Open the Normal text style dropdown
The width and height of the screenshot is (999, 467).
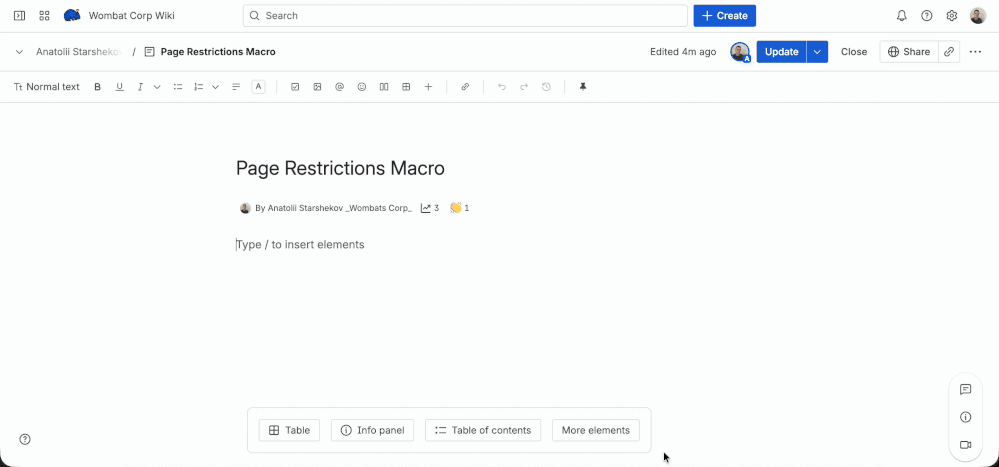click(x=47, y=87)
